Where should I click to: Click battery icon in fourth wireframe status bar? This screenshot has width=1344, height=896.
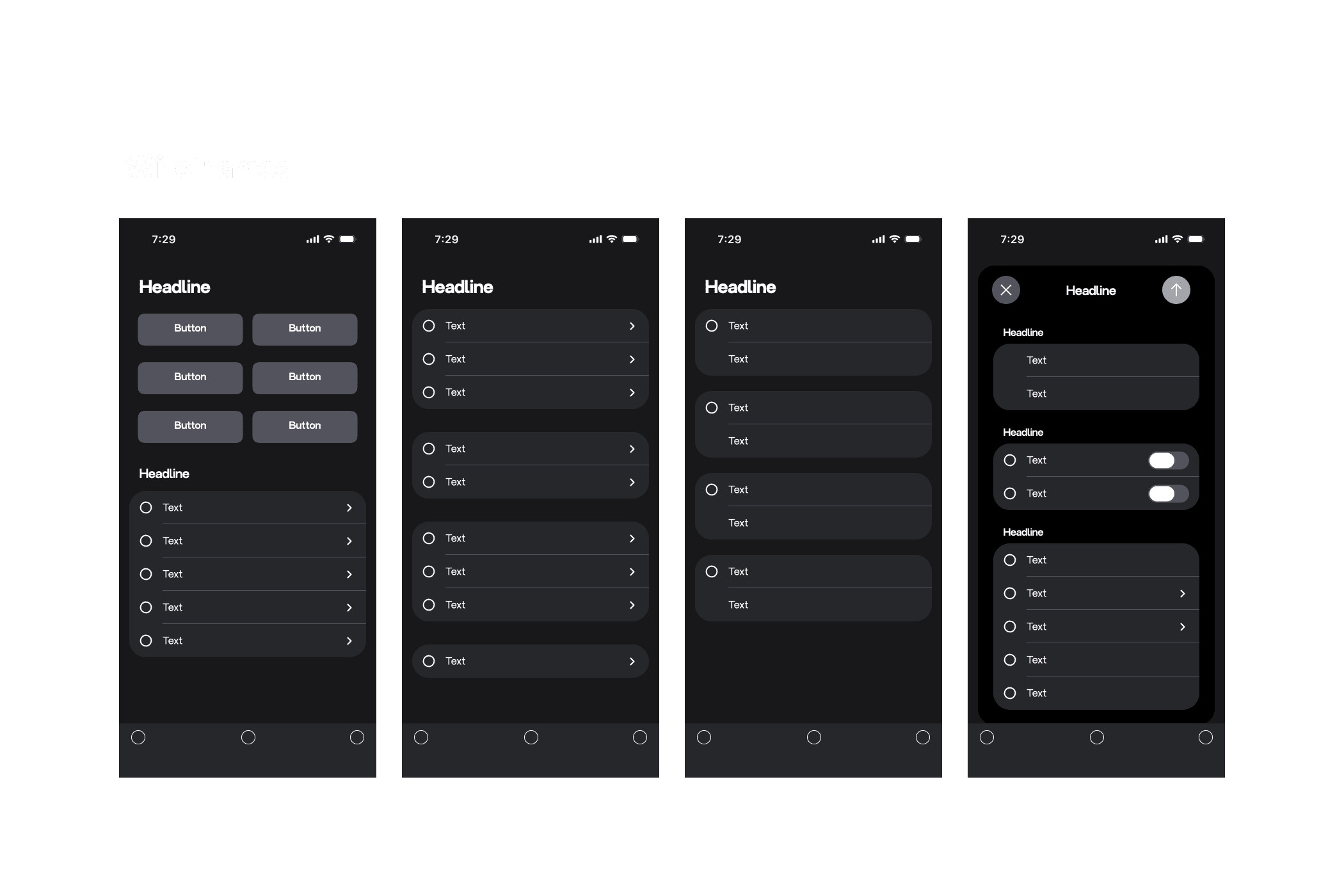click(x=1196, y=239)
